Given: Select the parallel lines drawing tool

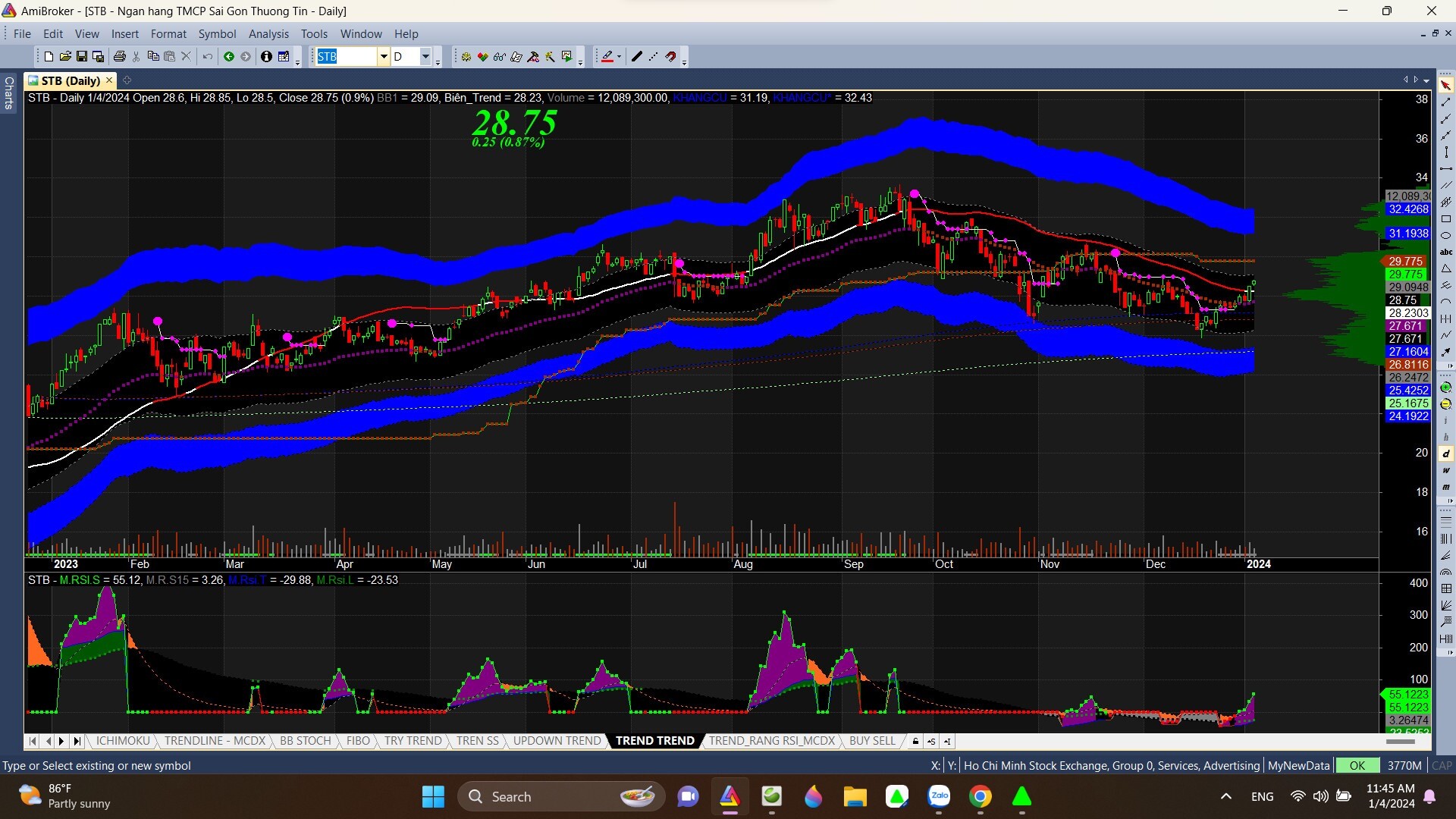Looking at the screenshot, I should tap(1446, 185).
